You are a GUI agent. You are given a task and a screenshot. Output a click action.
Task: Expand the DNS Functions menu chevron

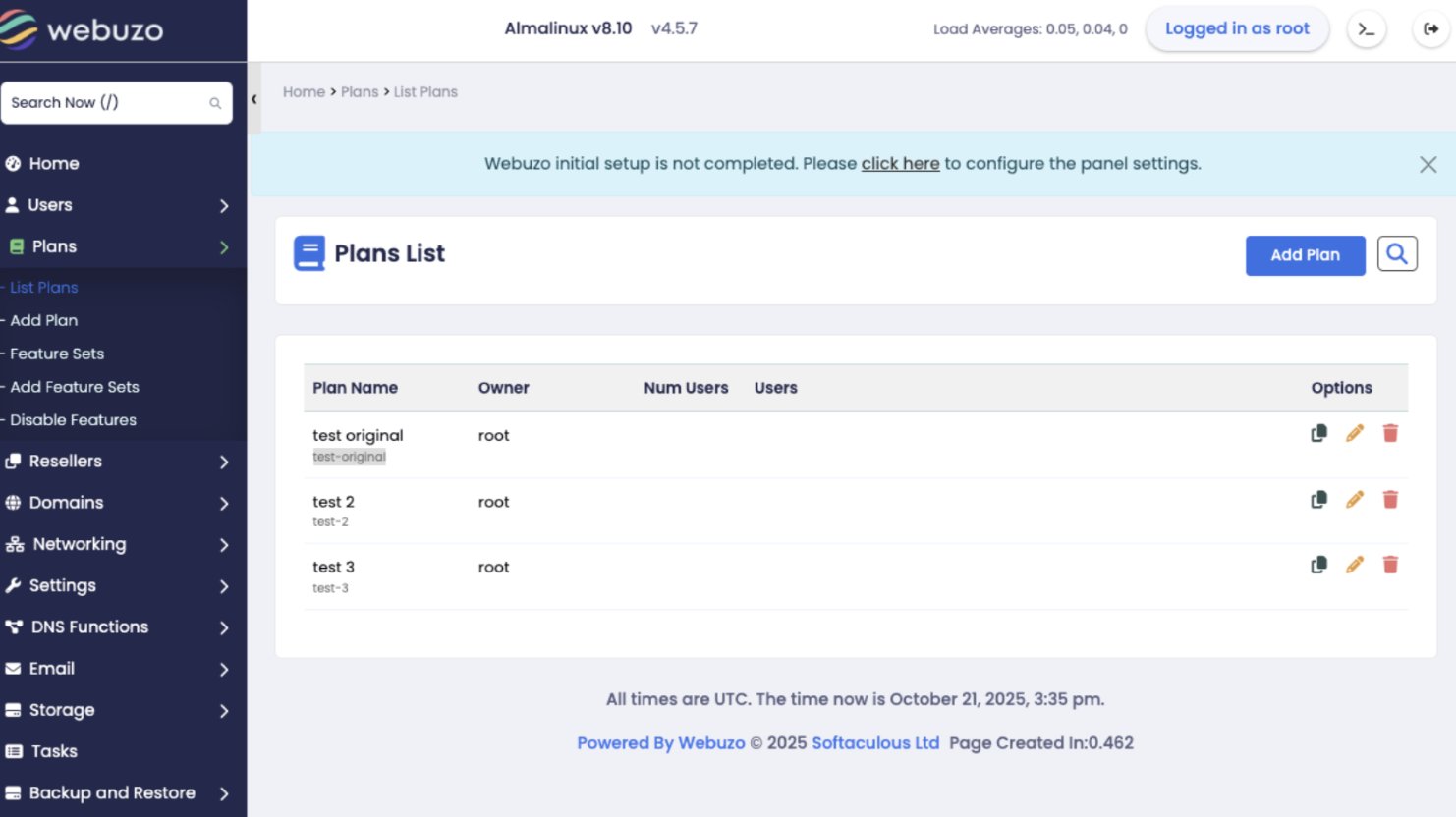coord(224,627)
